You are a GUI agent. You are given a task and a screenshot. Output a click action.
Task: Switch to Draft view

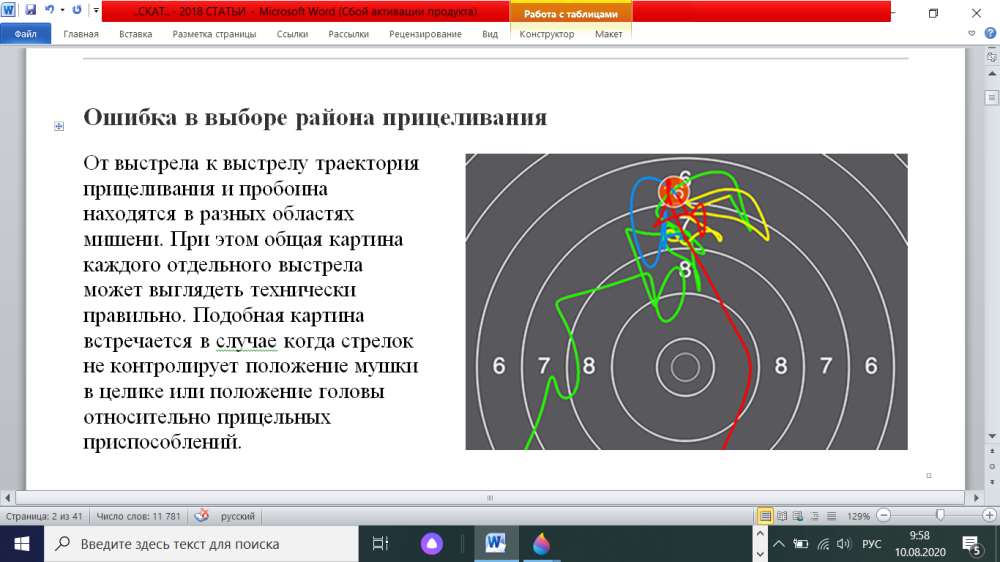pyautogui.click(x=831, y=516)
